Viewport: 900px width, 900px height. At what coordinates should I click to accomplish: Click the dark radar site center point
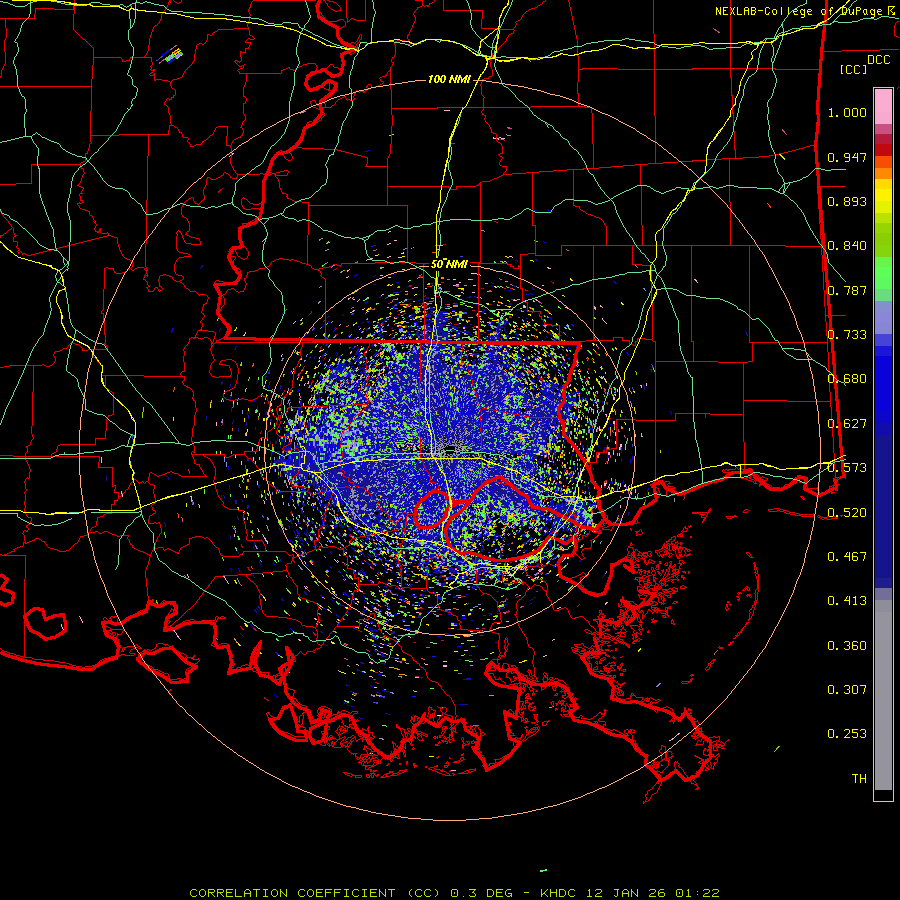pyautogui.click(x=450, y=448)
